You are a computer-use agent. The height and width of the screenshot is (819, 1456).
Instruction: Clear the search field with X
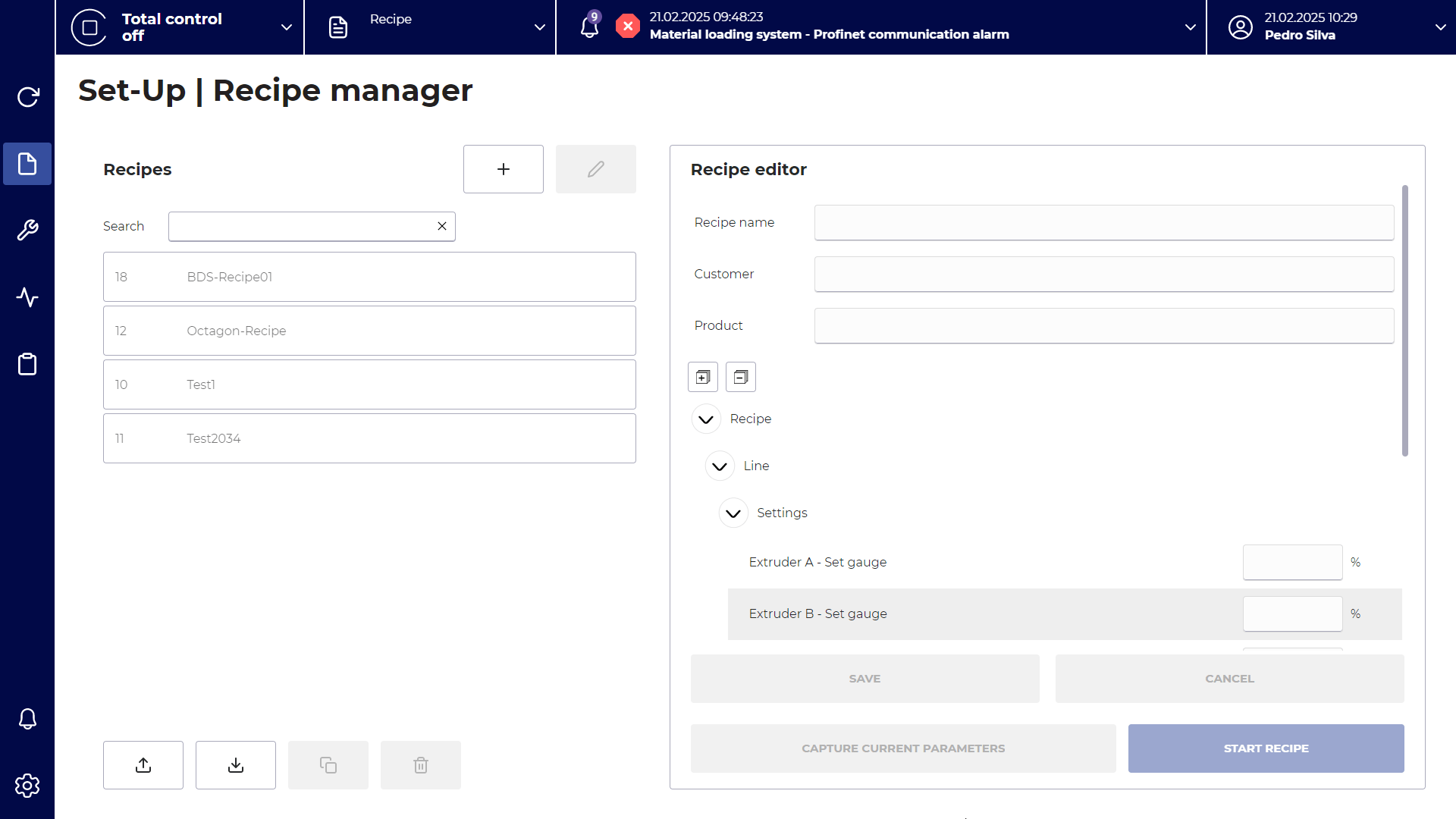(x=442, y=226)
